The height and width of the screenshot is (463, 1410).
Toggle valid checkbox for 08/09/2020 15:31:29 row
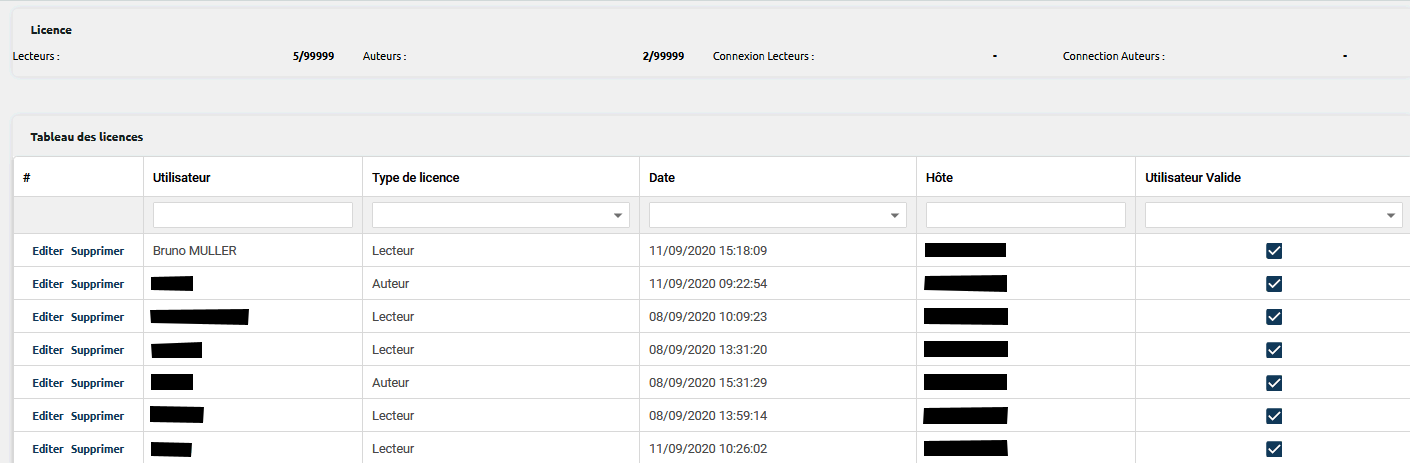[x=1273, y=383]
